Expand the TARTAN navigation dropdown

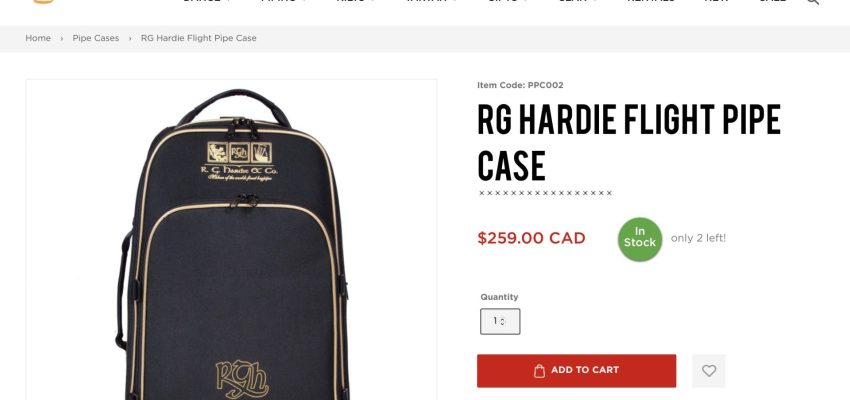click(x=431, y=2)
